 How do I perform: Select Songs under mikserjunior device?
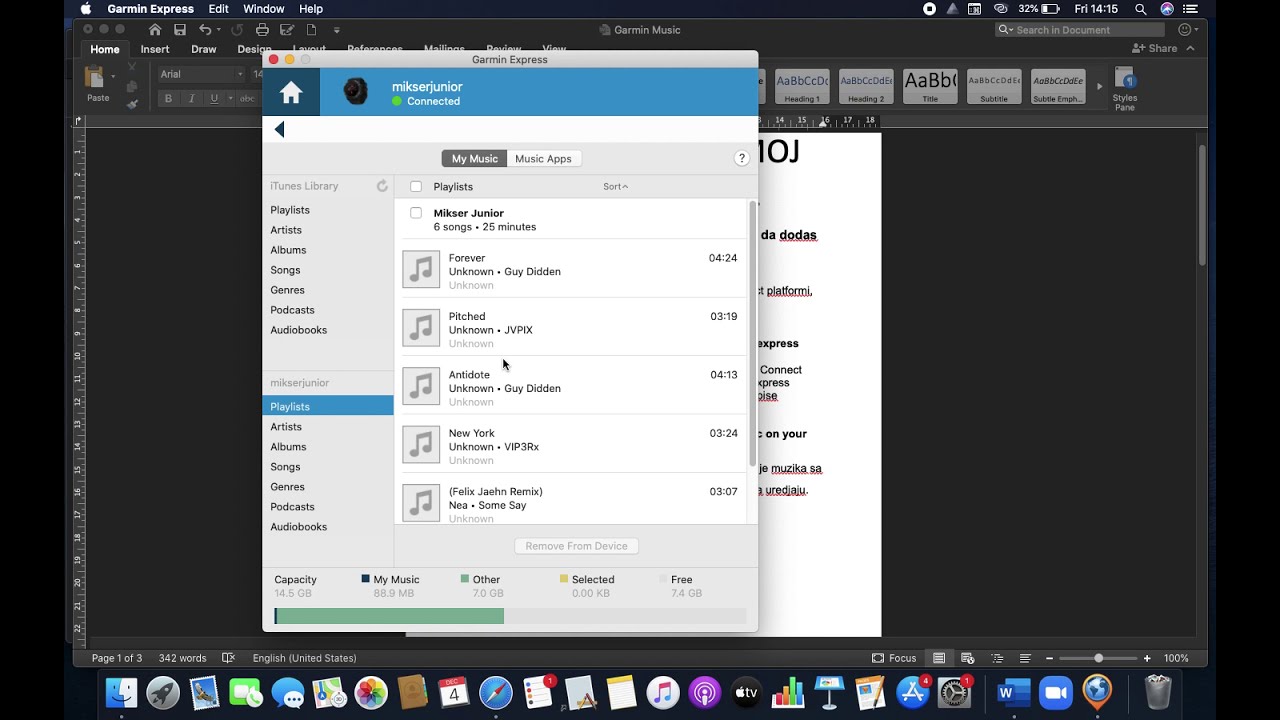click(x=285, y=467)
